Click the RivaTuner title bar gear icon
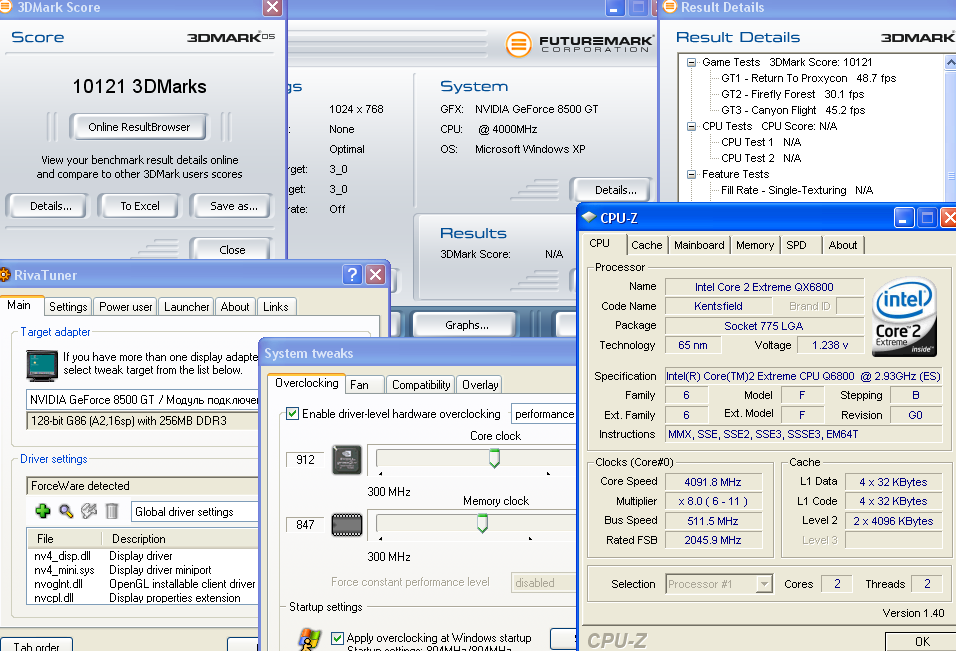 click(4, 275)
